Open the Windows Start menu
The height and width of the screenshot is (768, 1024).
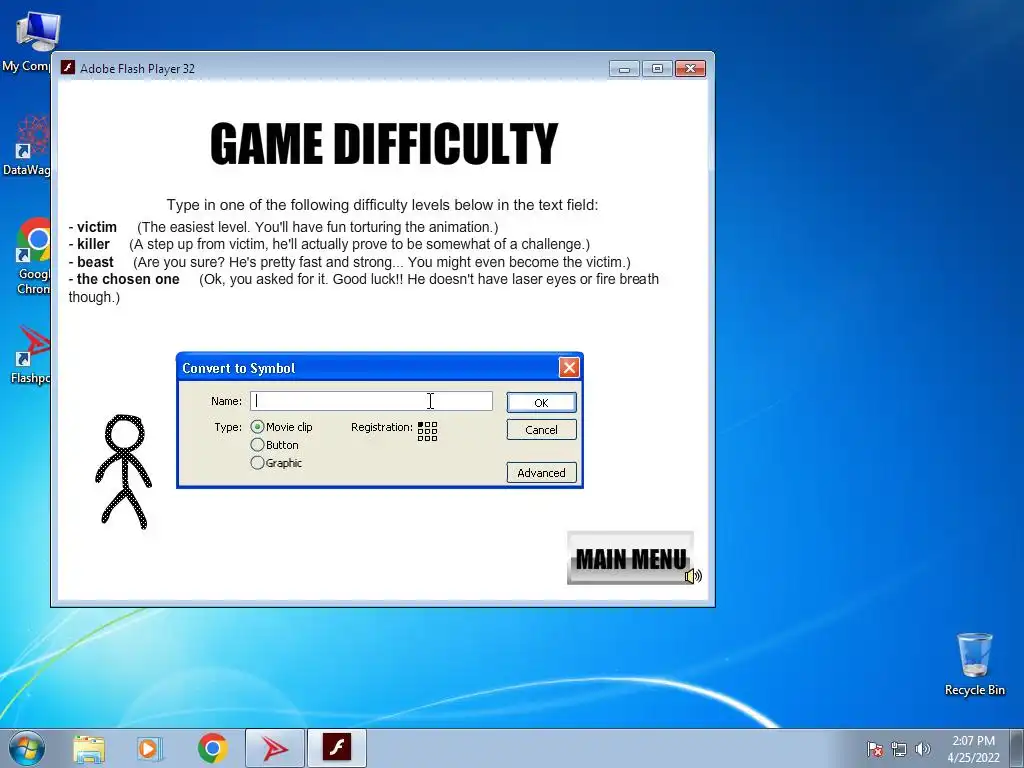tap(27, 748)
